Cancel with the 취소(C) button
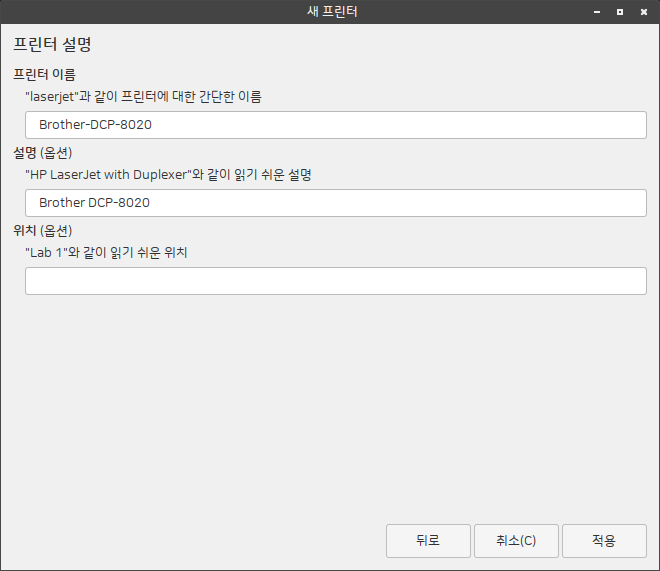 (516, 541)
